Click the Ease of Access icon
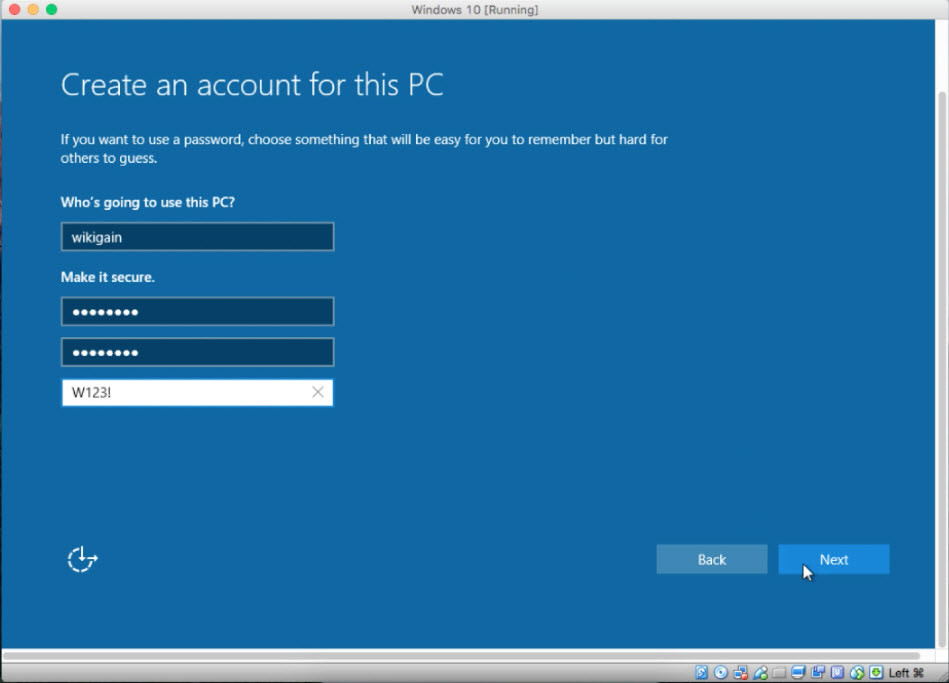This screenshot has height=683, width=949. point(82,559)
